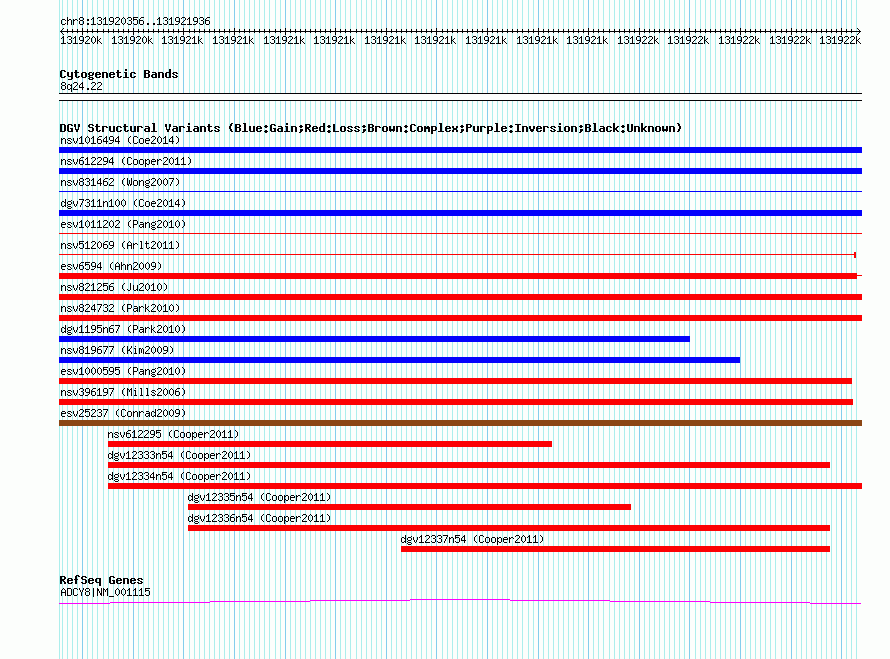Open nsv821256 (Ju2010) variant label

pyautogui.click(x=114, y=287)
